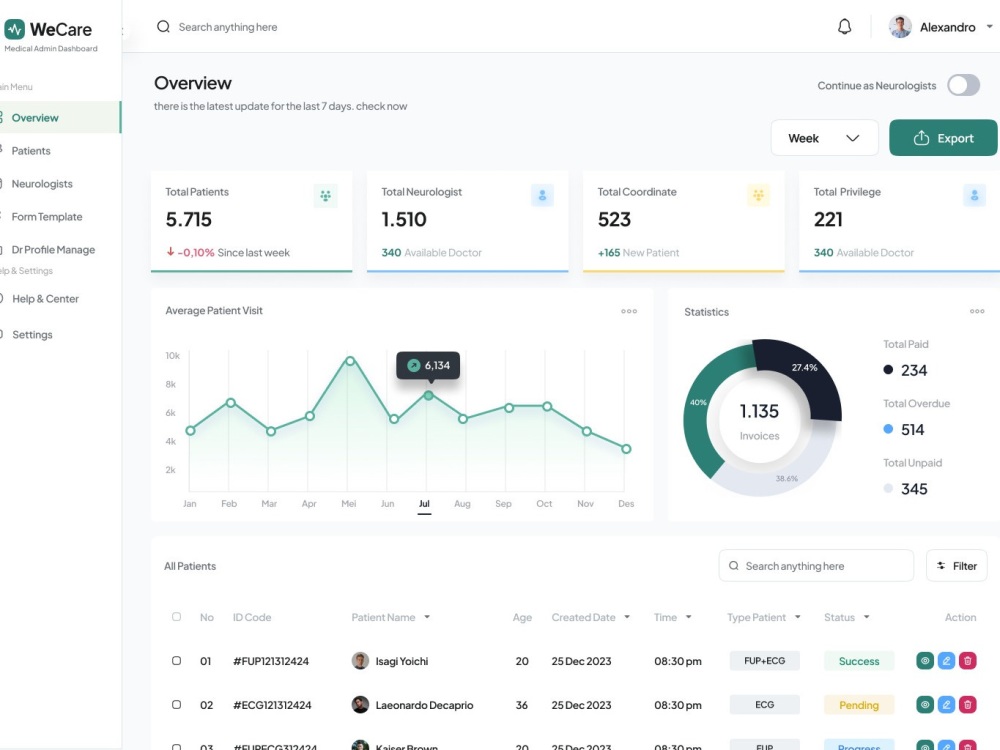
Task: Toggle Continue as Neurologists switch
Action: pos(963,85)
